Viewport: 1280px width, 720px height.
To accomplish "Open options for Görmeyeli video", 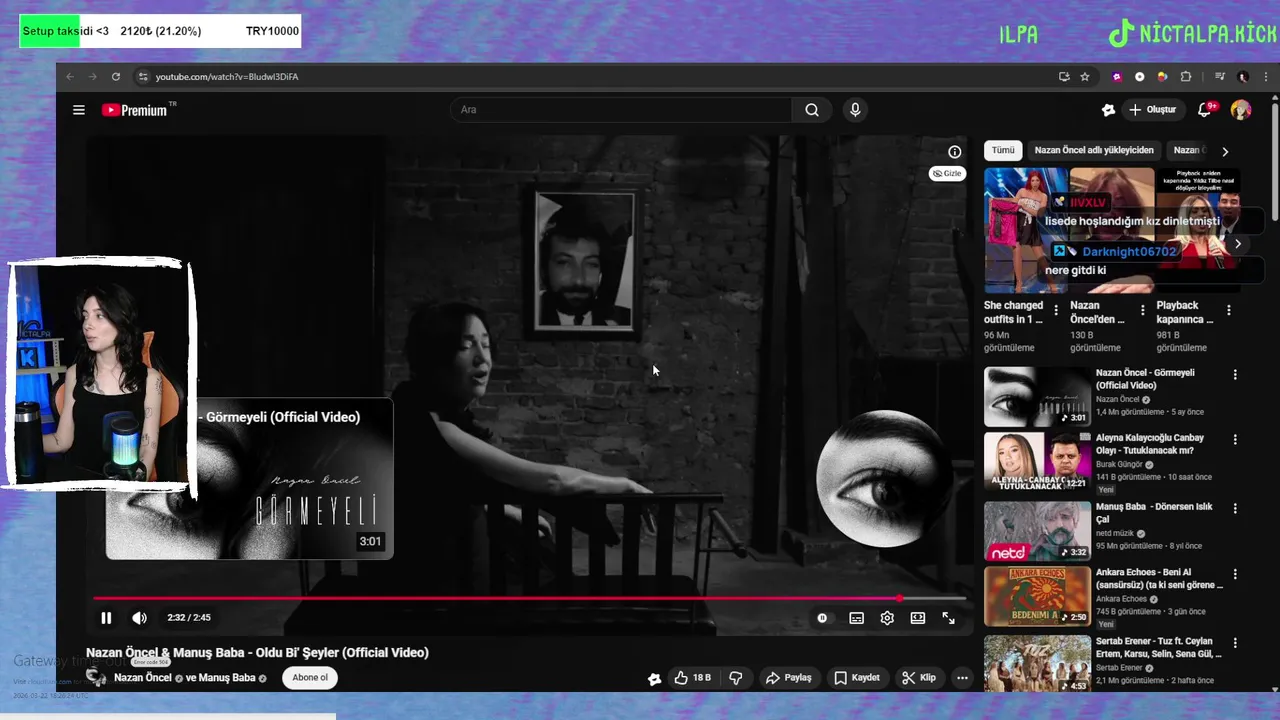I will (1235, 375).
